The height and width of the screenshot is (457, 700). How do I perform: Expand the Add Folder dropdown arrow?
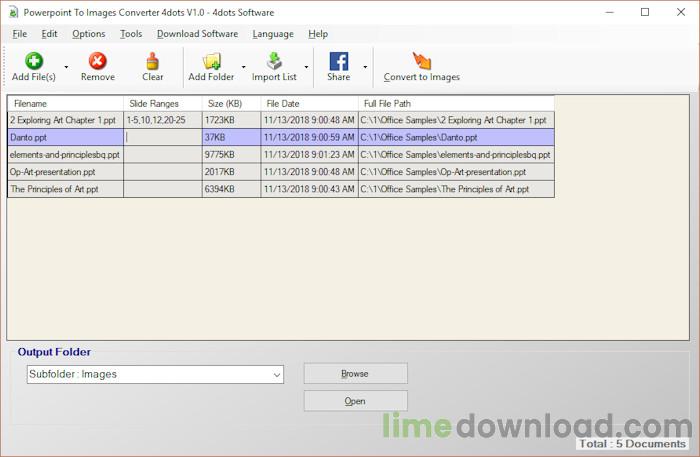click(243, 67)
